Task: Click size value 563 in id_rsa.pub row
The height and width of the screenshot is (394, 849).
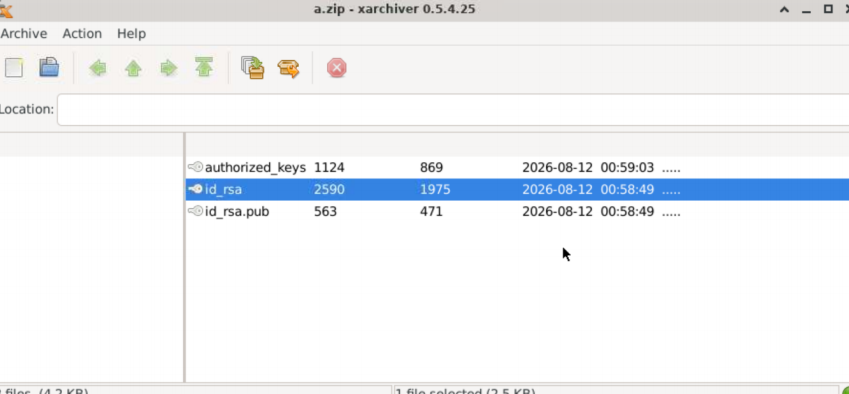Action: point(325,212)
